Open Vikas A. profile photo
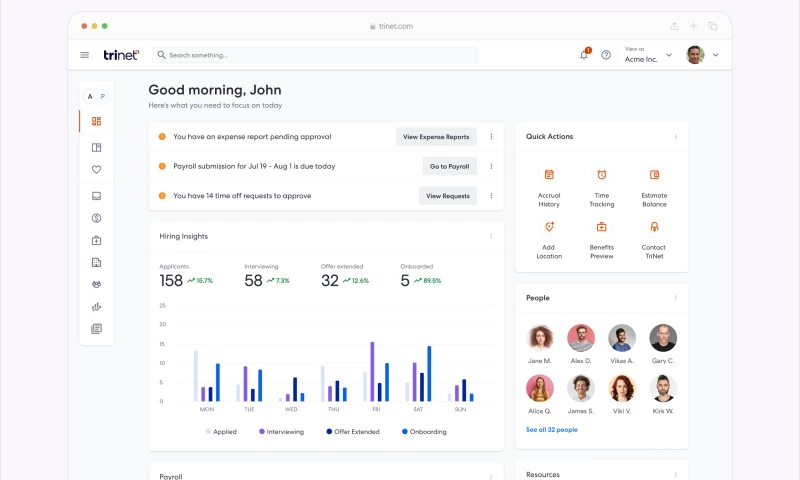This screenshot has height=480, width=800. (622, 338)
